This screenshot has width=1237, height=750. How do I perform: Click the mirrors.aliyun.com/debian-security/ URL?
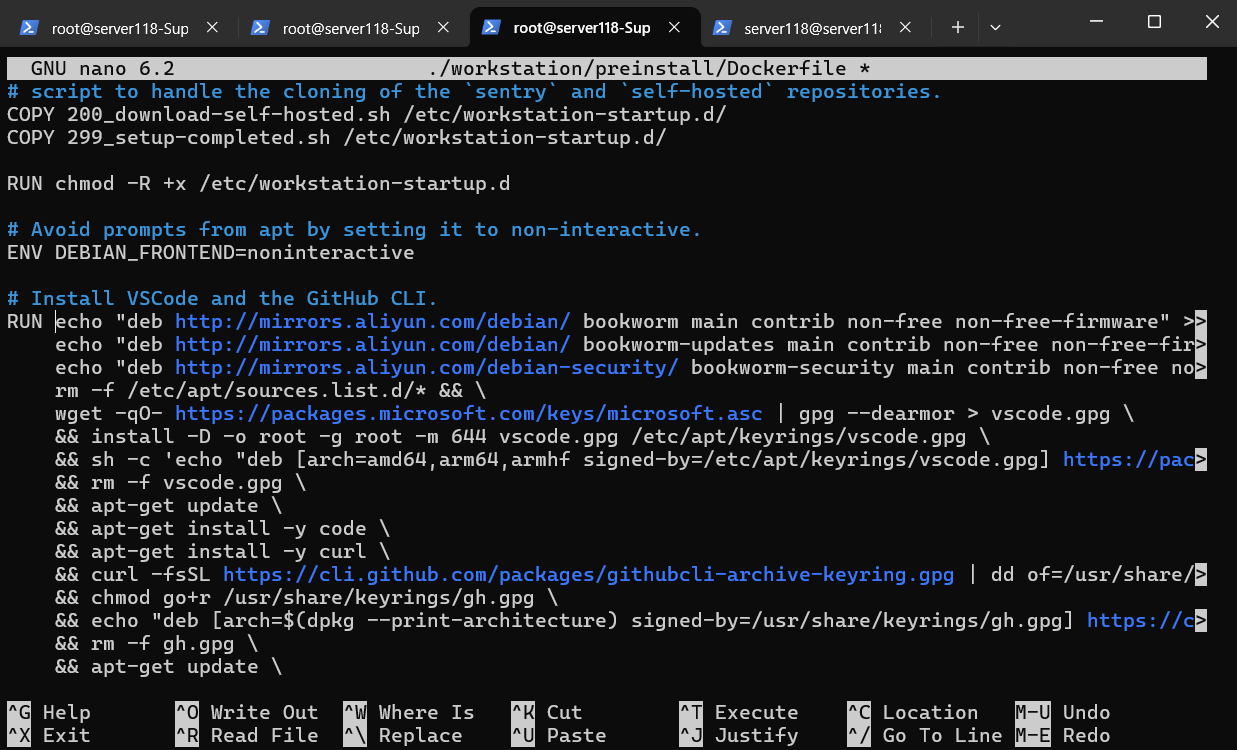[427, 368]
